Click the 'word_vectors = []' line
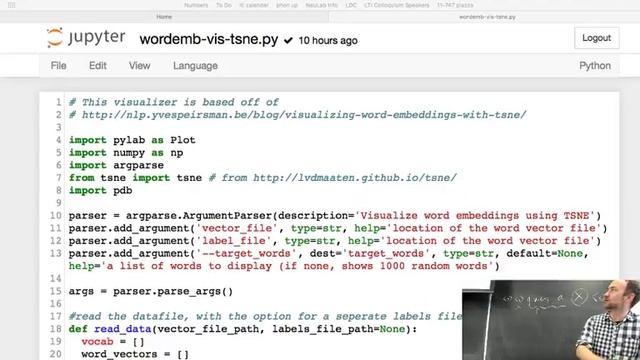Image resolution: width=640 pixels, height=360 pixels. [x=135, y=354]
